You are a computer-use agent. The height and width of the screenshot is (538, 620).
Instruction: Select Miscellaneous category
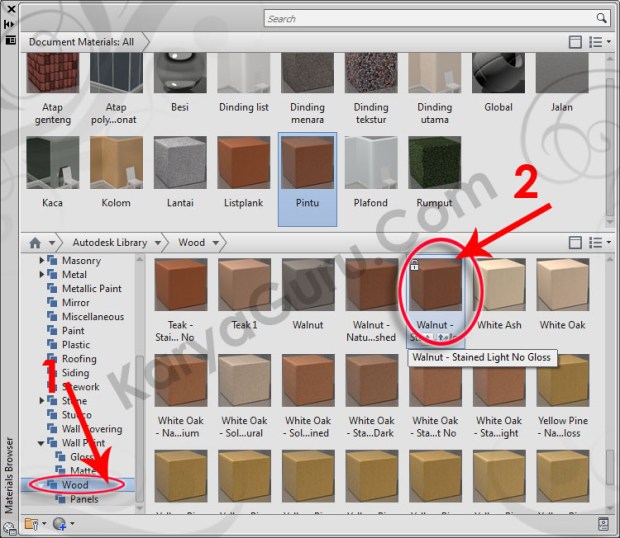93,317
